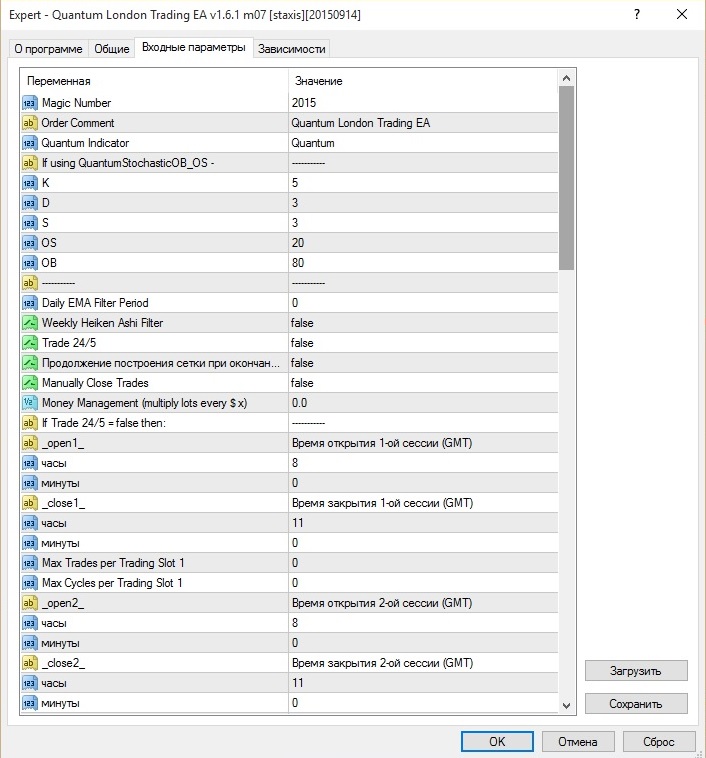Click the integer icon beside OB parameter
706x758 pixels.
click(29, 263)
